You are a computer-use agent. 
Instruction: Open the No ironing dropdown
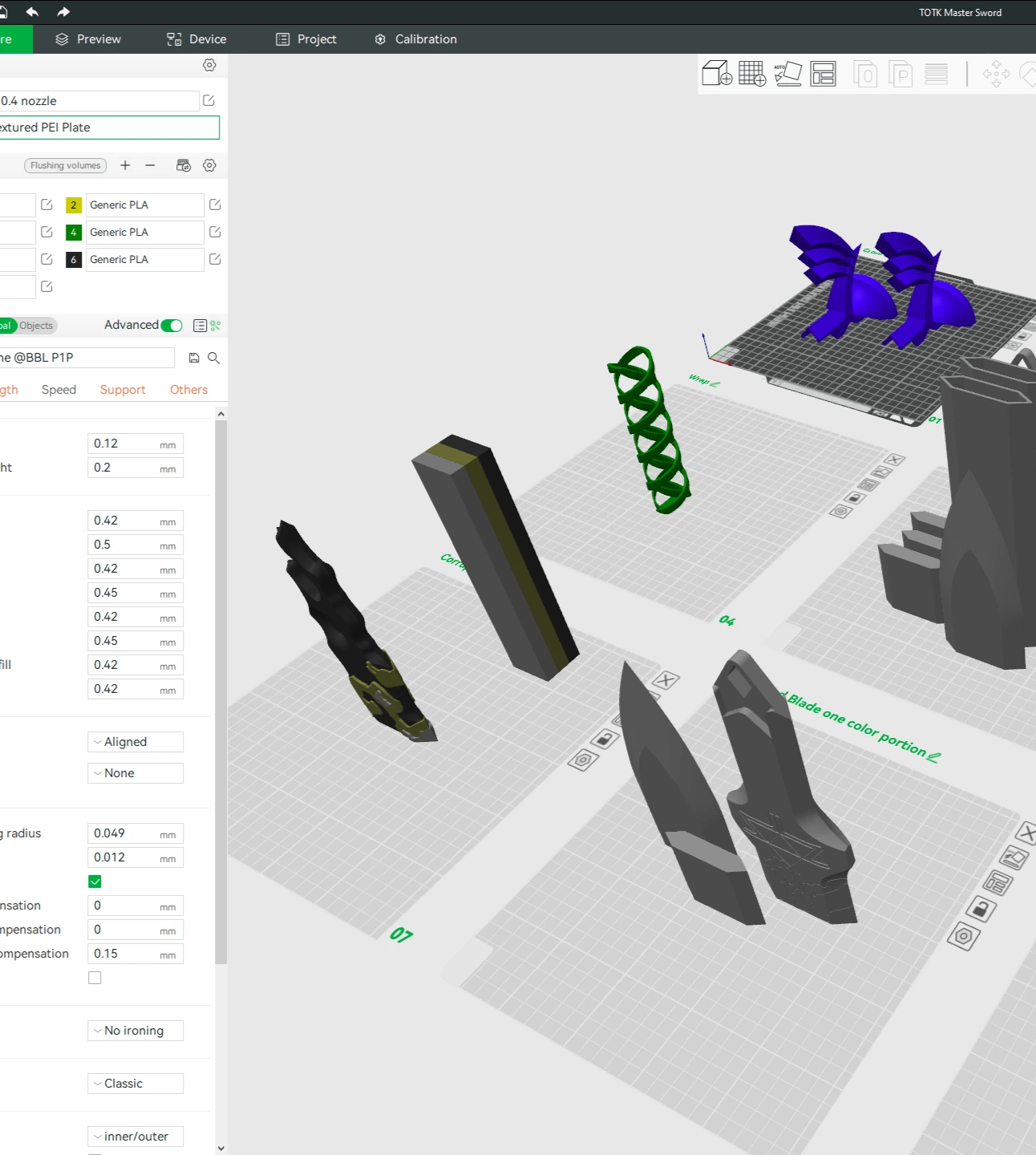(x=136, y=1031)
